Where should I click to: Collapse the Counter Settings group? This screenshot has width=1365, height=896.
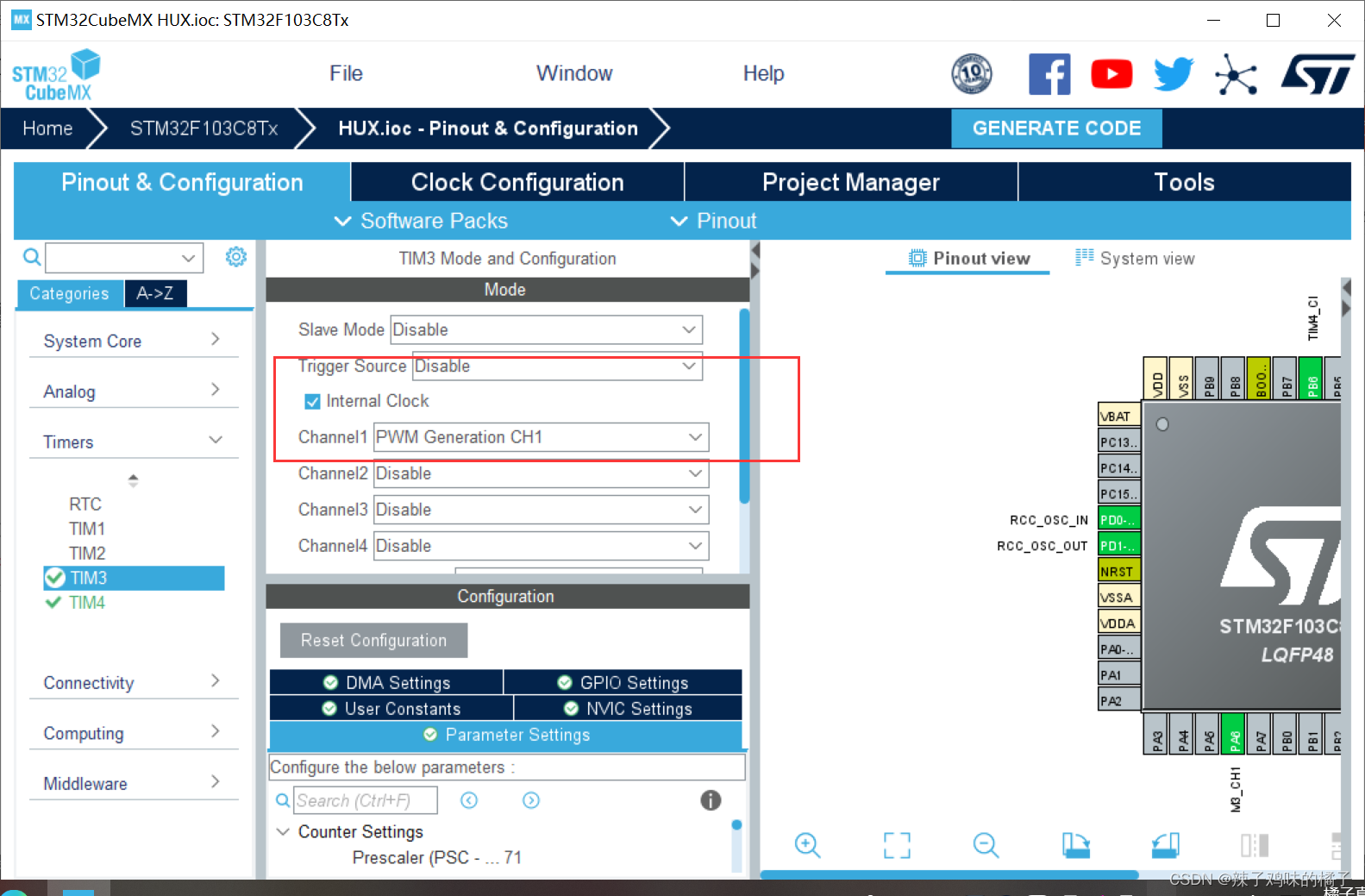point(283,831)
